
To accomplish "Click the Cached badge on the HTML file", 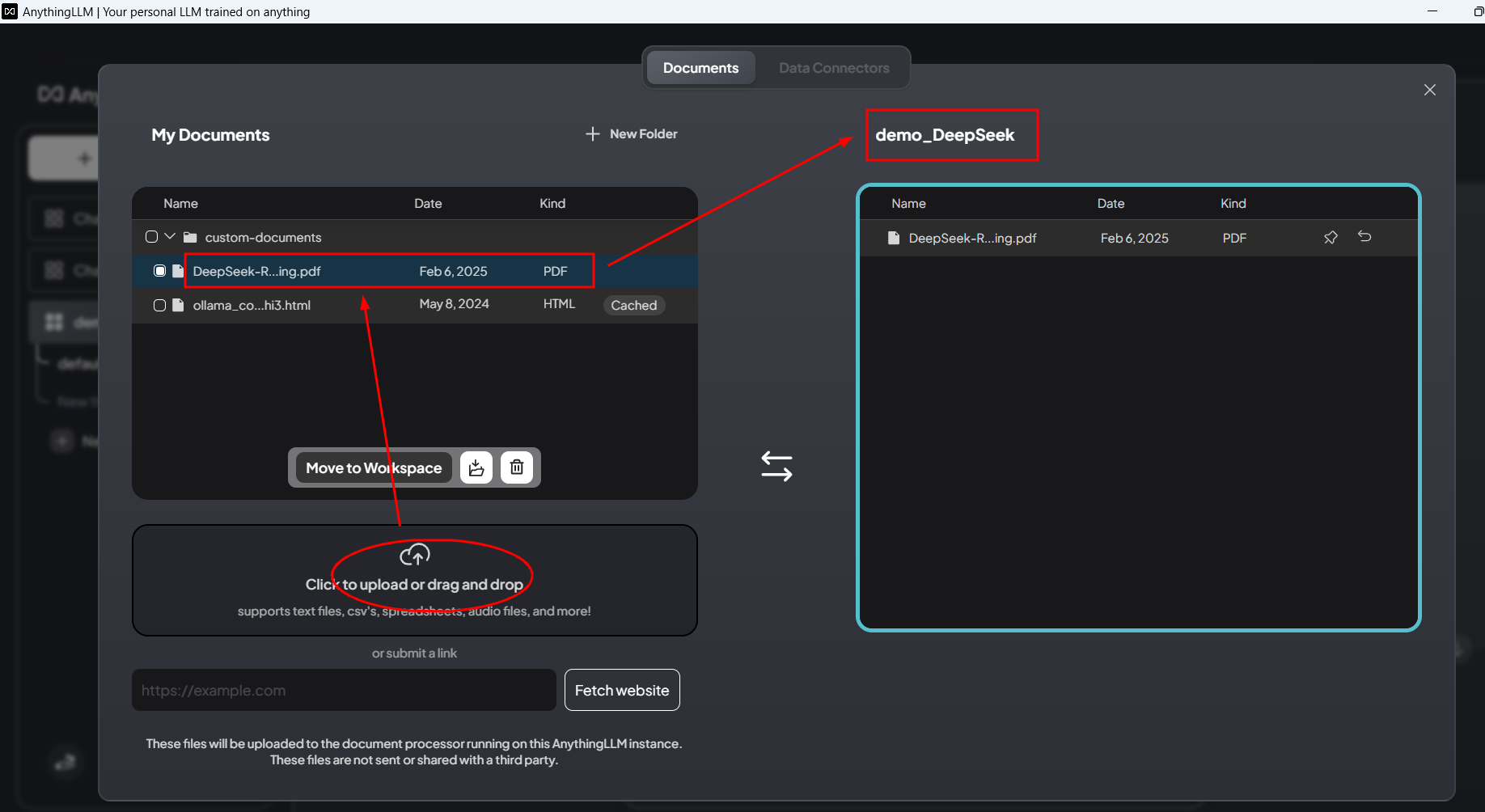I will [634, 305].
